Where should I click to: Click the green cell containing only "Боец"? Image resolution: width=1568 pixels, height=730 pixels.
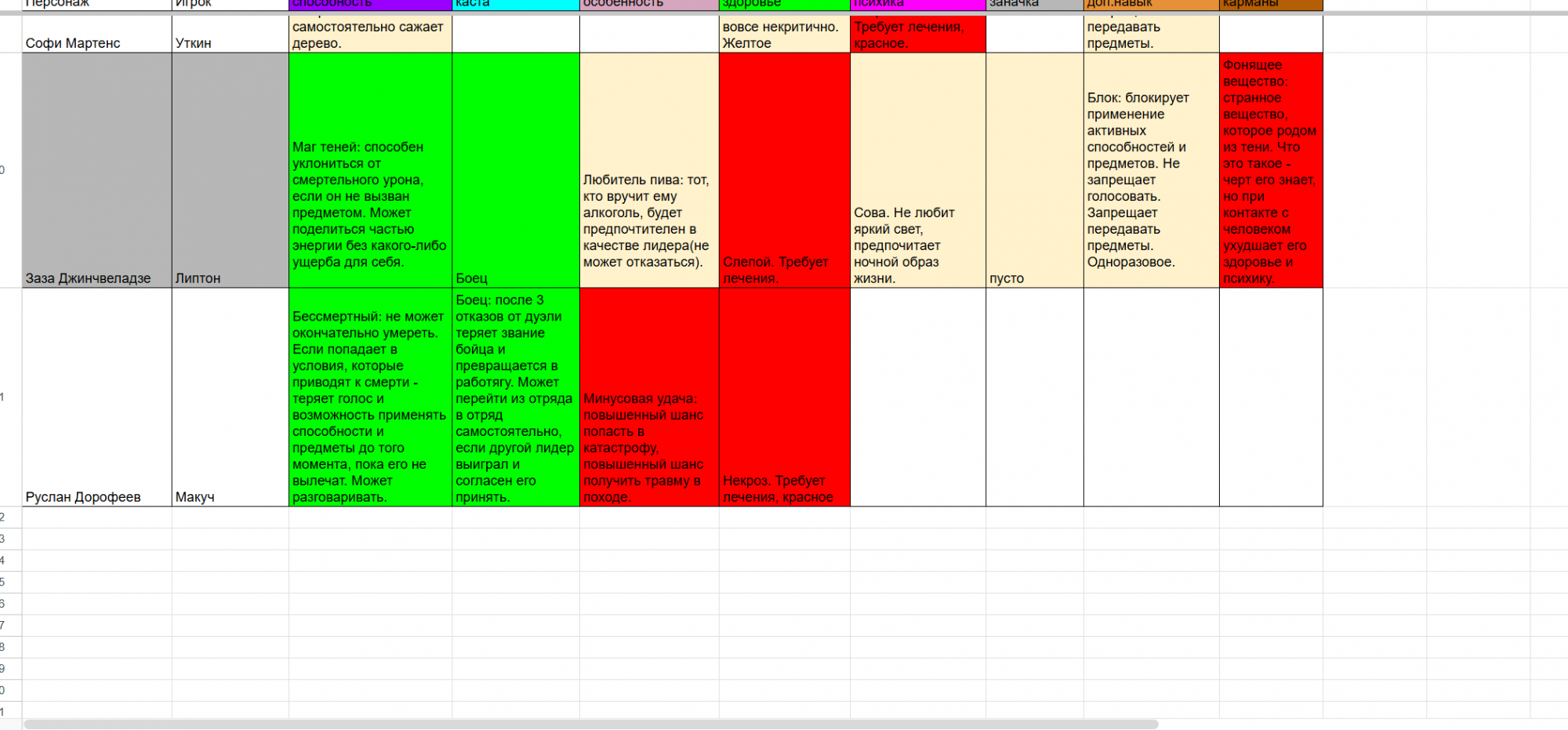tap(515, 170)
